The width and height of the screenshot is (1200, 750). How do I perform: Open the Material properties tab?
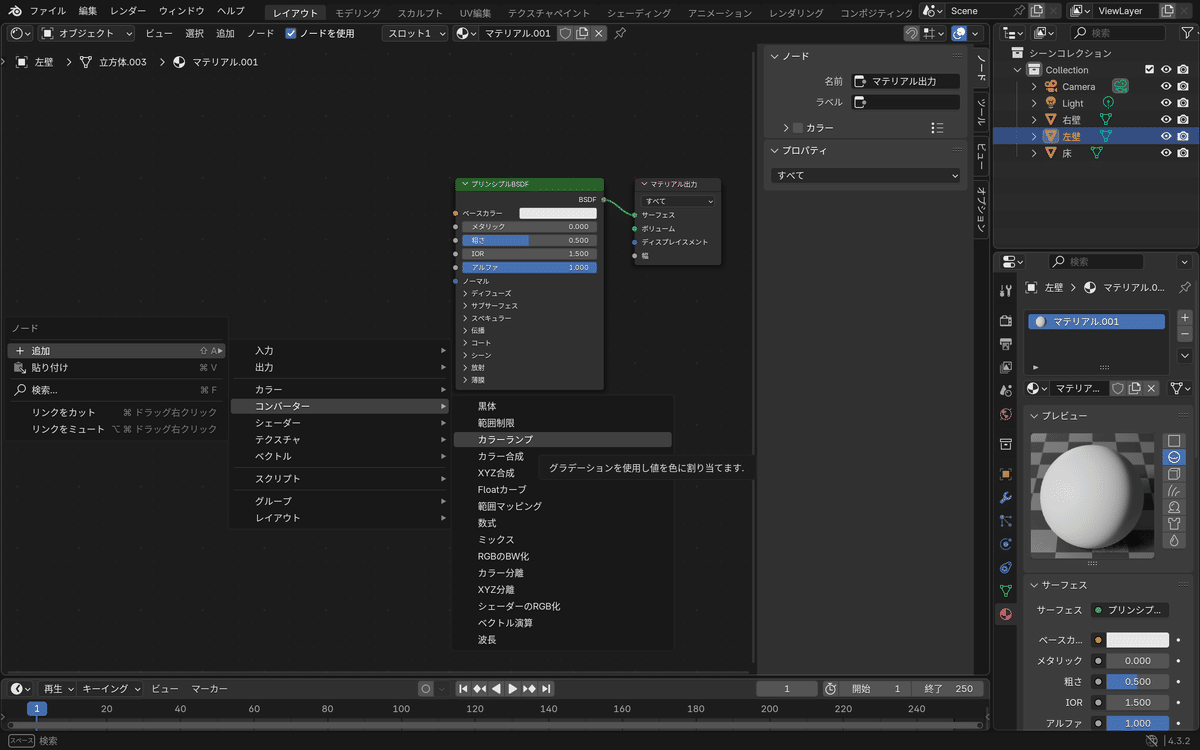(1006, 615)
